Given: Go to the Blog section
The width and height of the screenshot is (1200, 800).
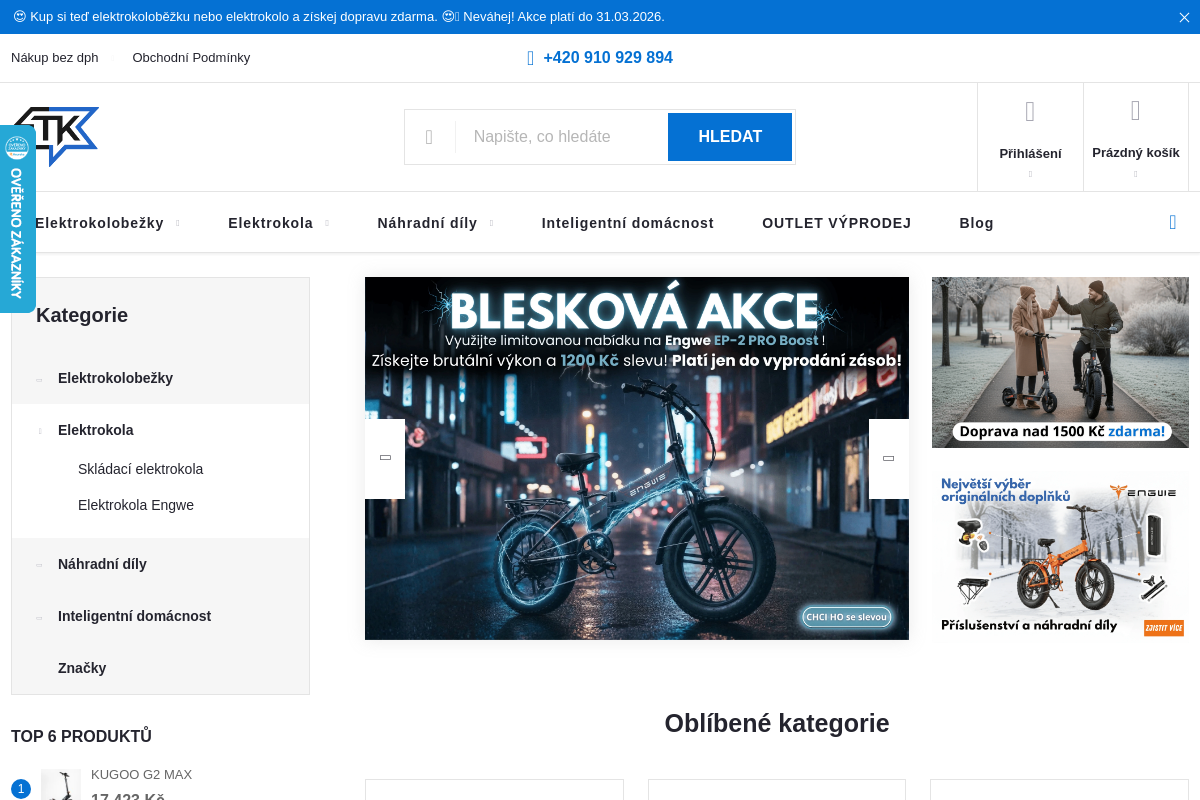Looking at the screenshot, I should point(976,223).
